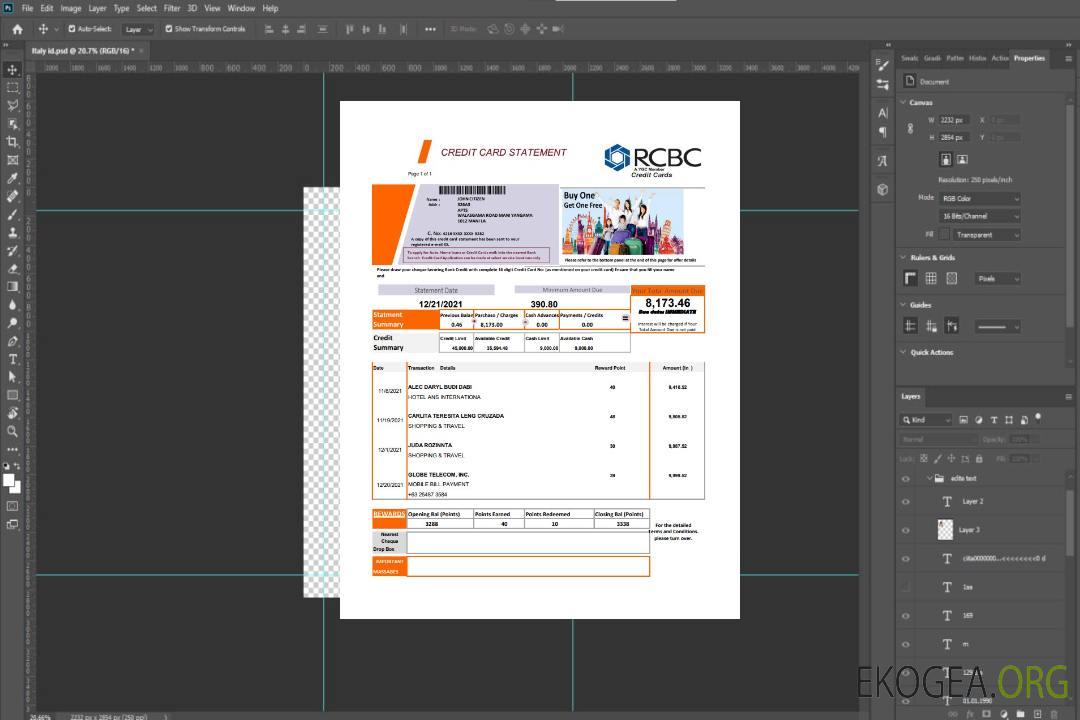Select the Eyedropper tool

(x=12, y=178)
